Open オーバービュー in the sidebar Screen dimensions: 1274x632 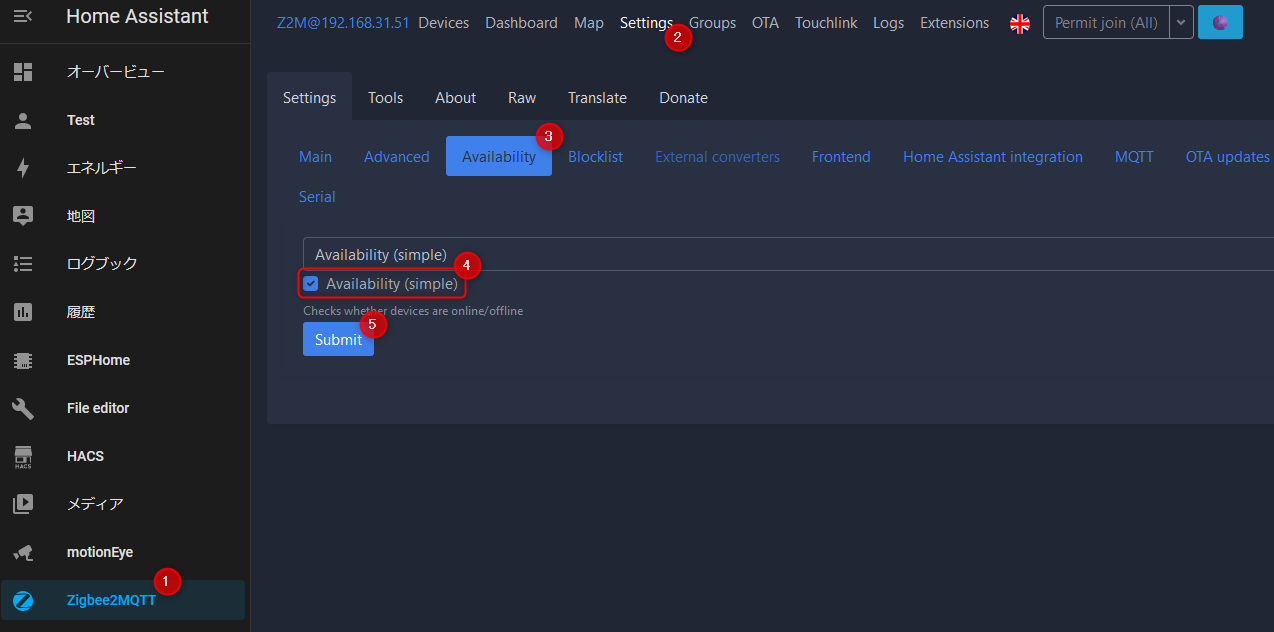pyautogui.click(x=125, y=72)
